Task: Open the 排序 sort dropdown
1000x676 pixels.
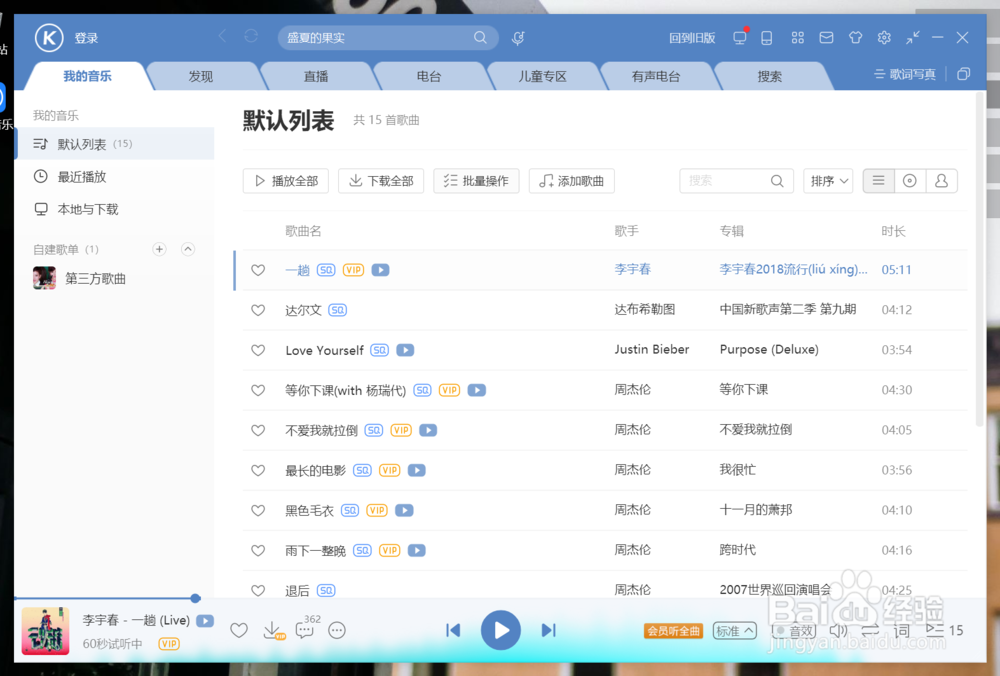Action: click(x=828, y=180)
